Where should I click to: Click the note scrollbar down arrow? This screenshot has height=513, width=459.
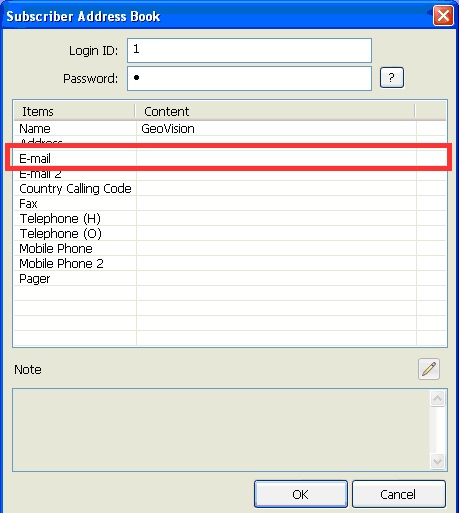tap(437, 461)
